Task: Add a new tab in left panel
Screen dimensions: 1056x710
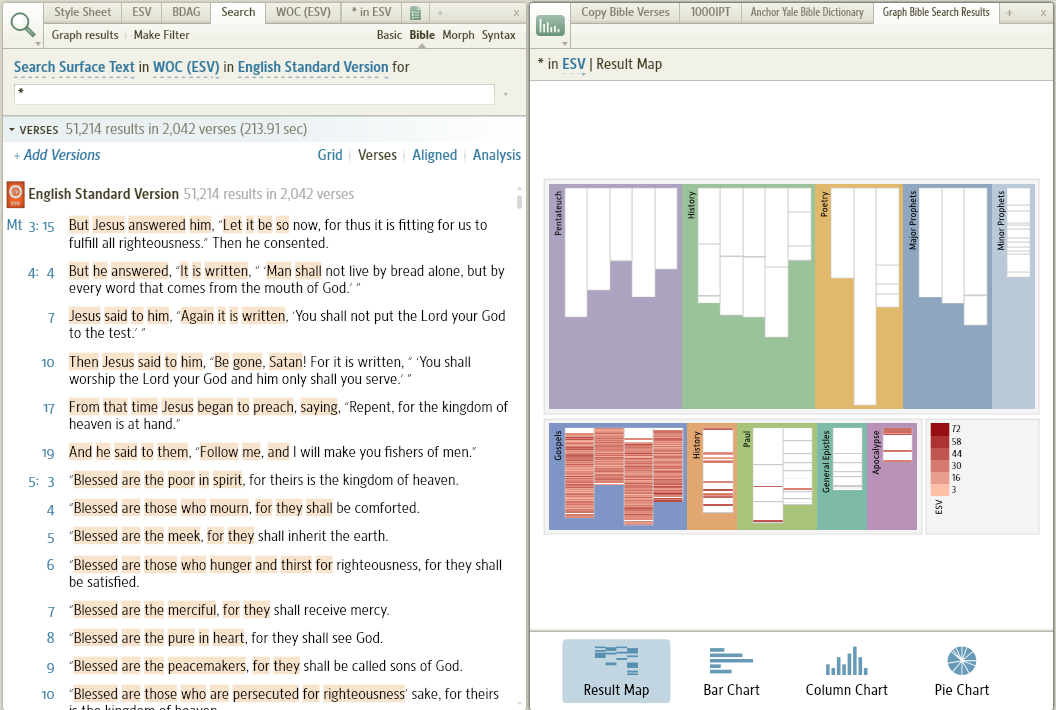Action: click(440, 13)
